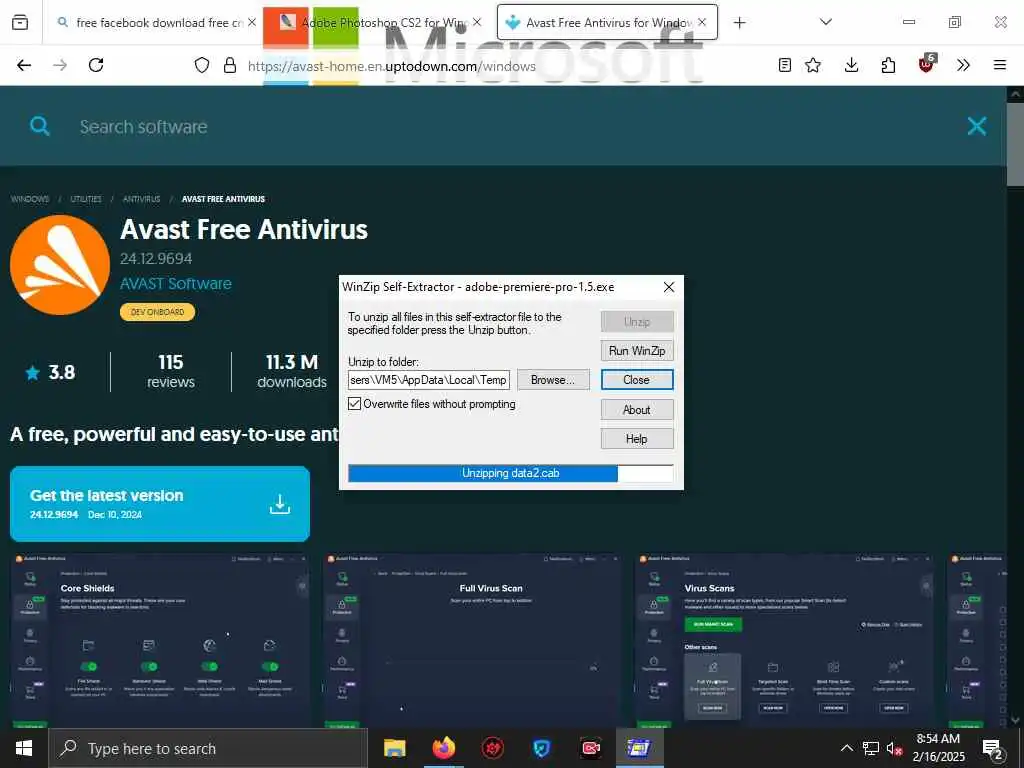This screenshot has height=768, width=1024.
Task: Open the tracking protection shield icon
Action: click(202, 65)
